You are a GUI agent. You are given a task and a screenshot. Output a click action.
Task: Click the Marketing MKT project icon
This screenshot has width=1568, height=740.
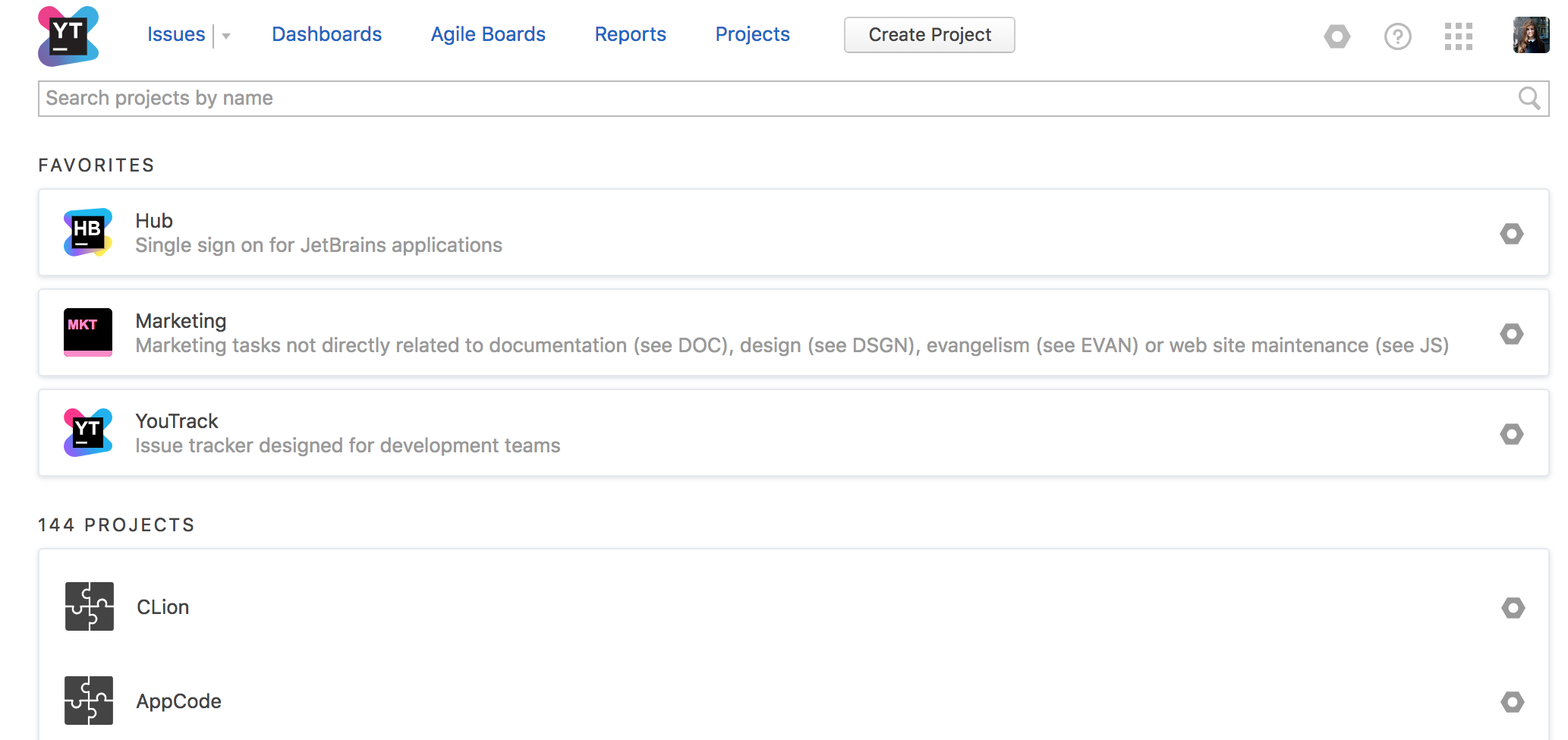tap(88, 332)
